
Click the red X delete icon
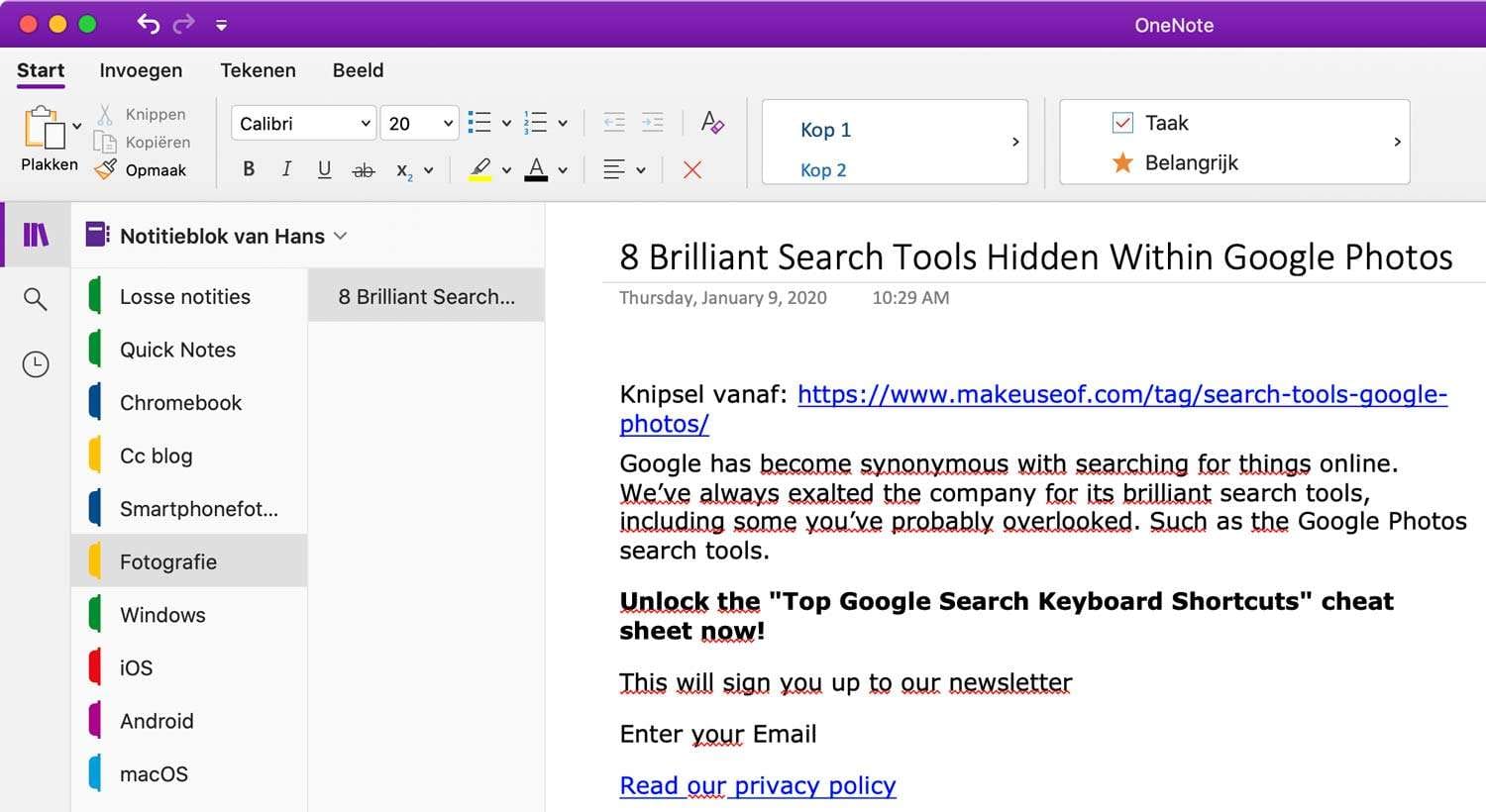click(692, 170)
